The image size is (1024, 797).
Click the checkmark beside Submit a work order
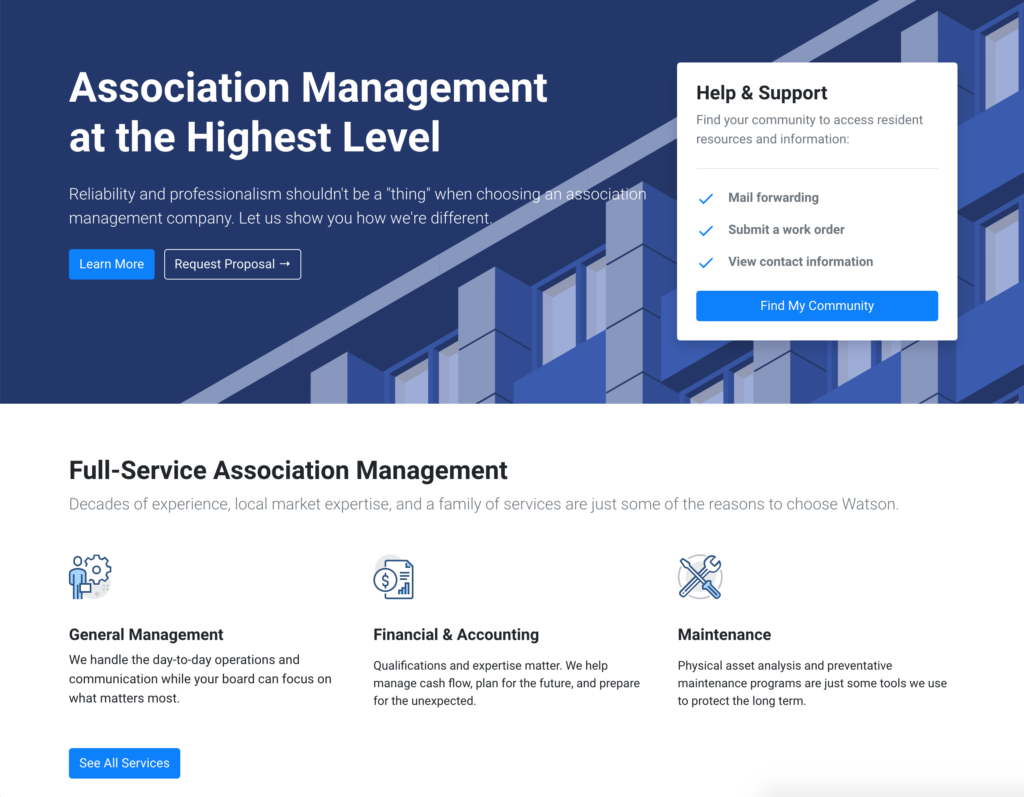pyautogui.click(x=706, y=231)
